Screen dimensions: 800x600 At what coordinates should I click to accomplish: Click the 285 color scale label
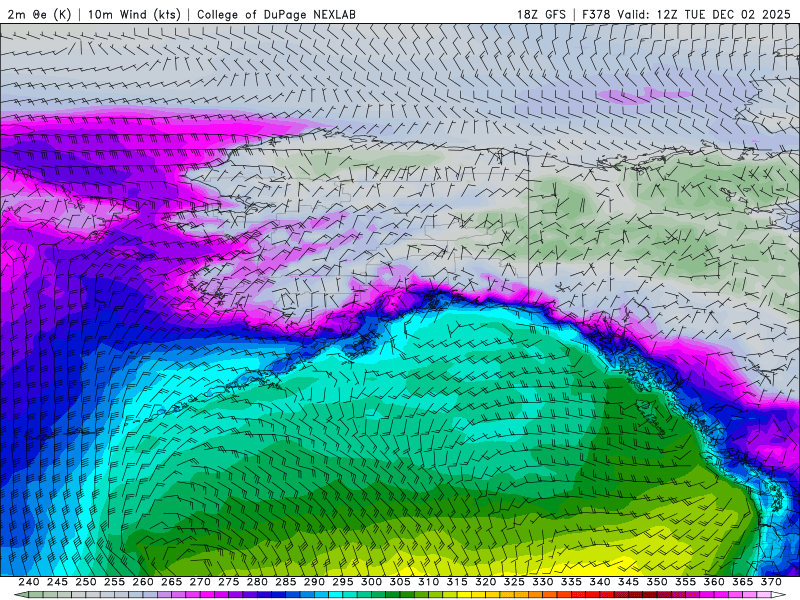[x=286, y=582]
